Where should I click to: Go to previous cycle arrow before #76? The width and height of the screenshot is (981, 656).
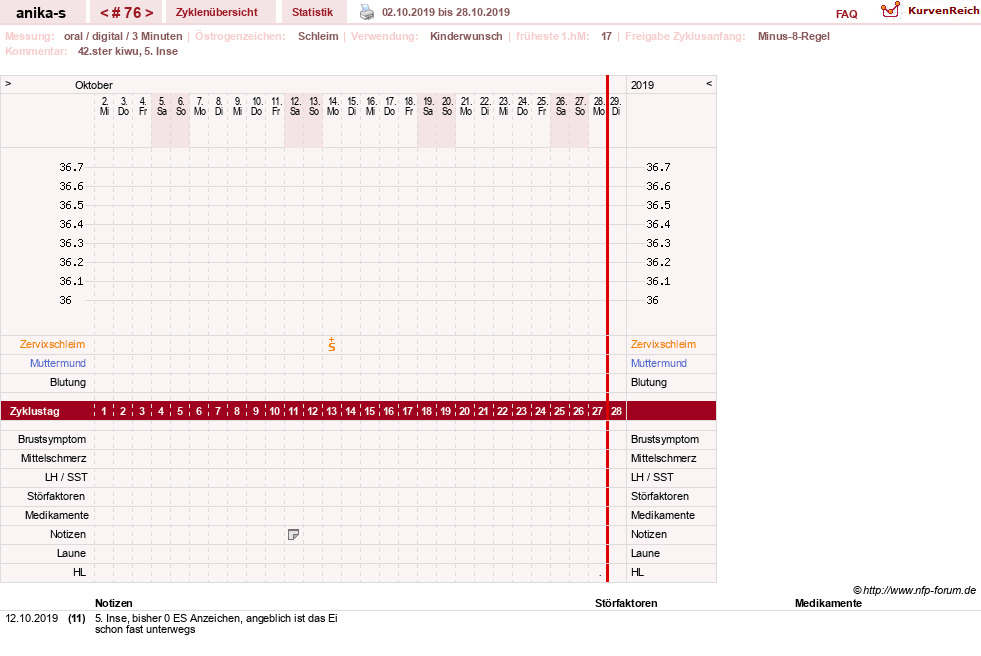click(x=104, y=13)
